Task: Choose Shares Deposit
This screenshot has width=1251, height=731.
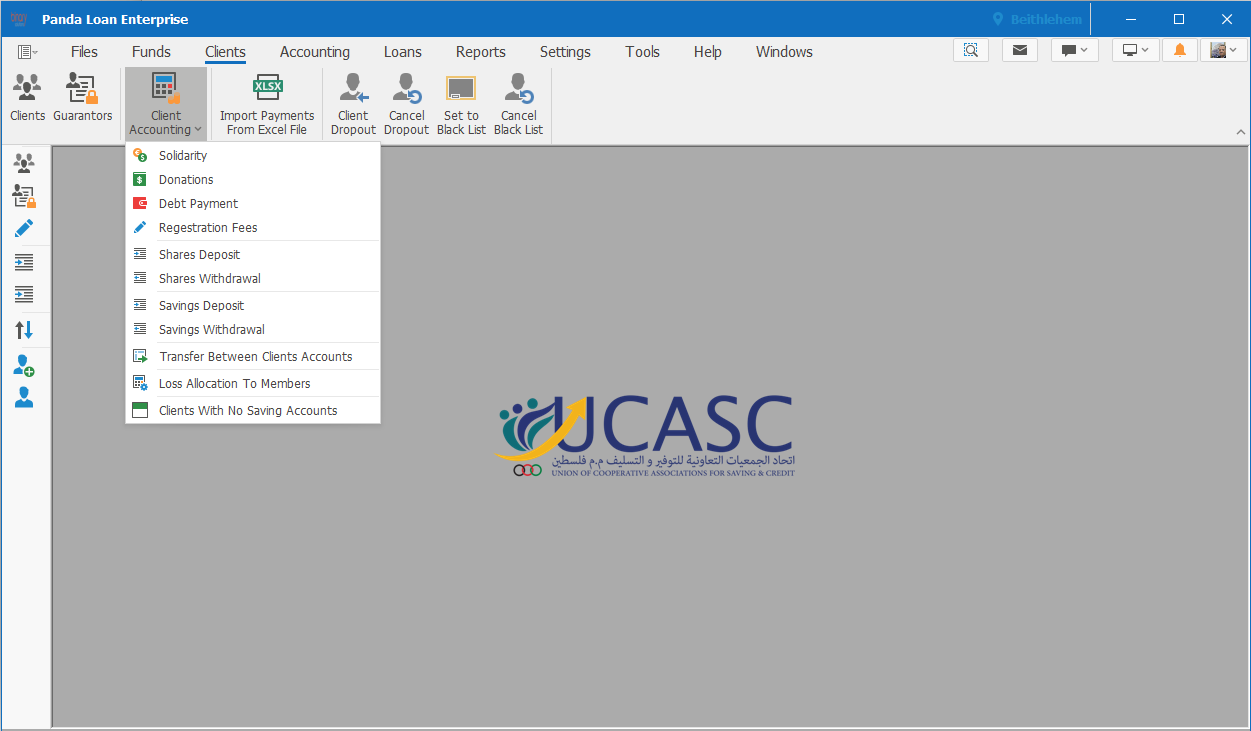Action: click(253, 254)
